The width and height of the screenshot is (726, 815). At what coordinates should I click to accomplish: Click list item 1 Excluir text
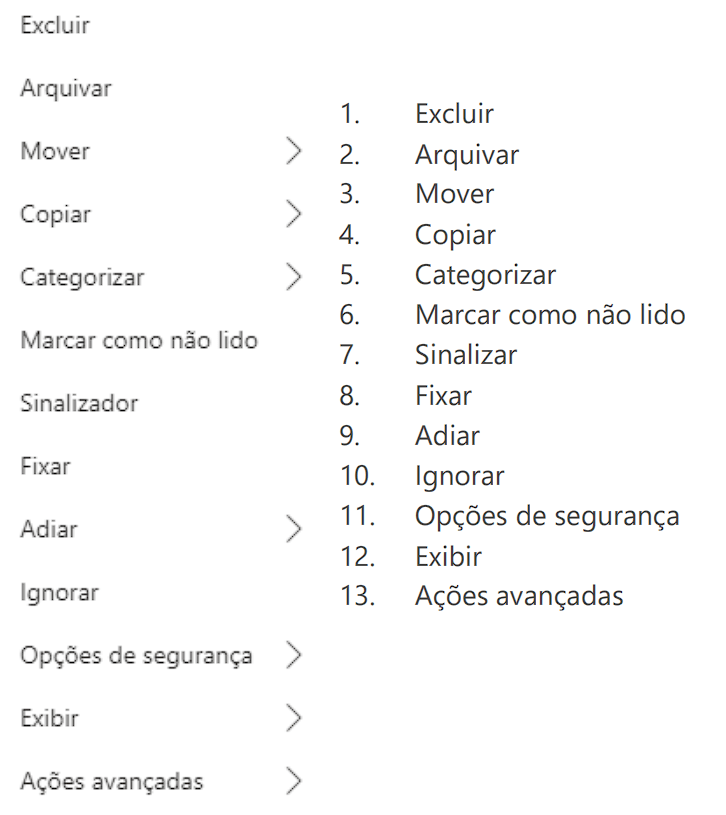455,114
